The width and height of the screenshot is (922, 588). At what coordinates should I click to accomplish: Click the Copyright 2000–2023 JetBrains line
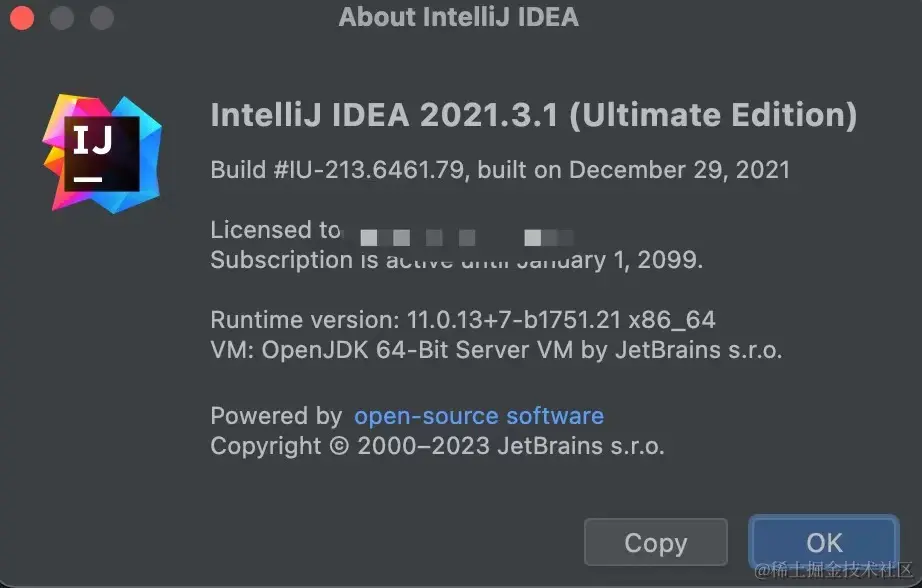click(437, 446)
